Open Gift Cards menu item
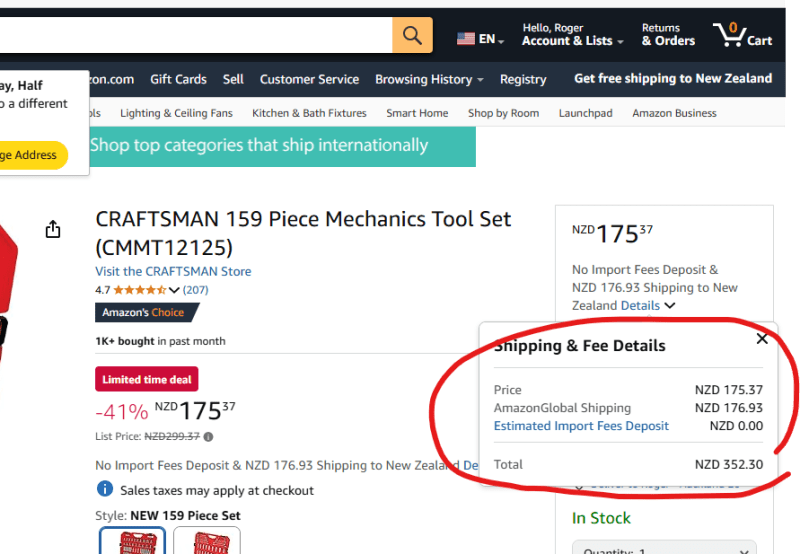The width and height of the screenshot is (800, 554). pyautogui.click(x=178, y=79)
